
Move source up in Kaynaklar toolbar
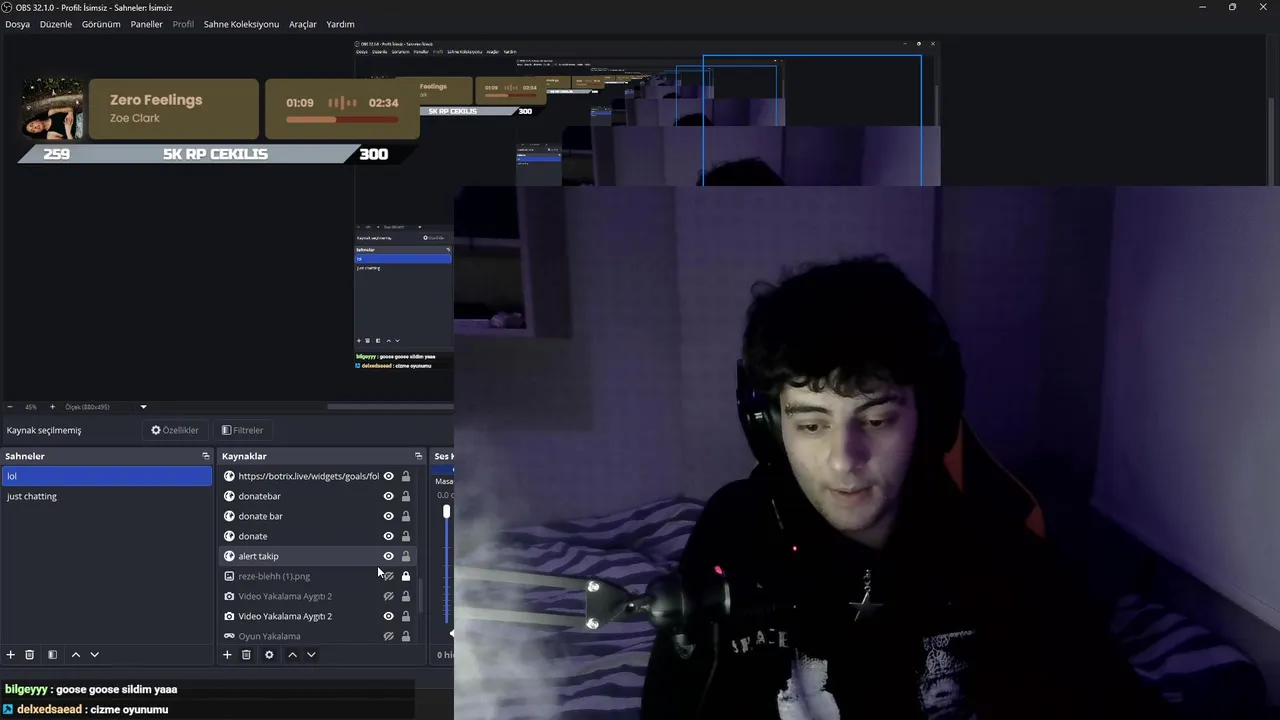point(292,655)
